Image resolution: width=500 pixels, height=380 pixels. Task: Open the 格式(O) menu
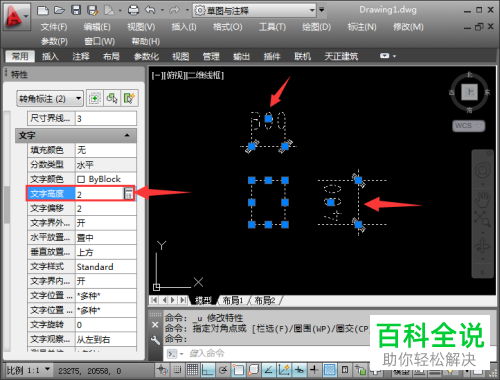(x=228, y=27)
